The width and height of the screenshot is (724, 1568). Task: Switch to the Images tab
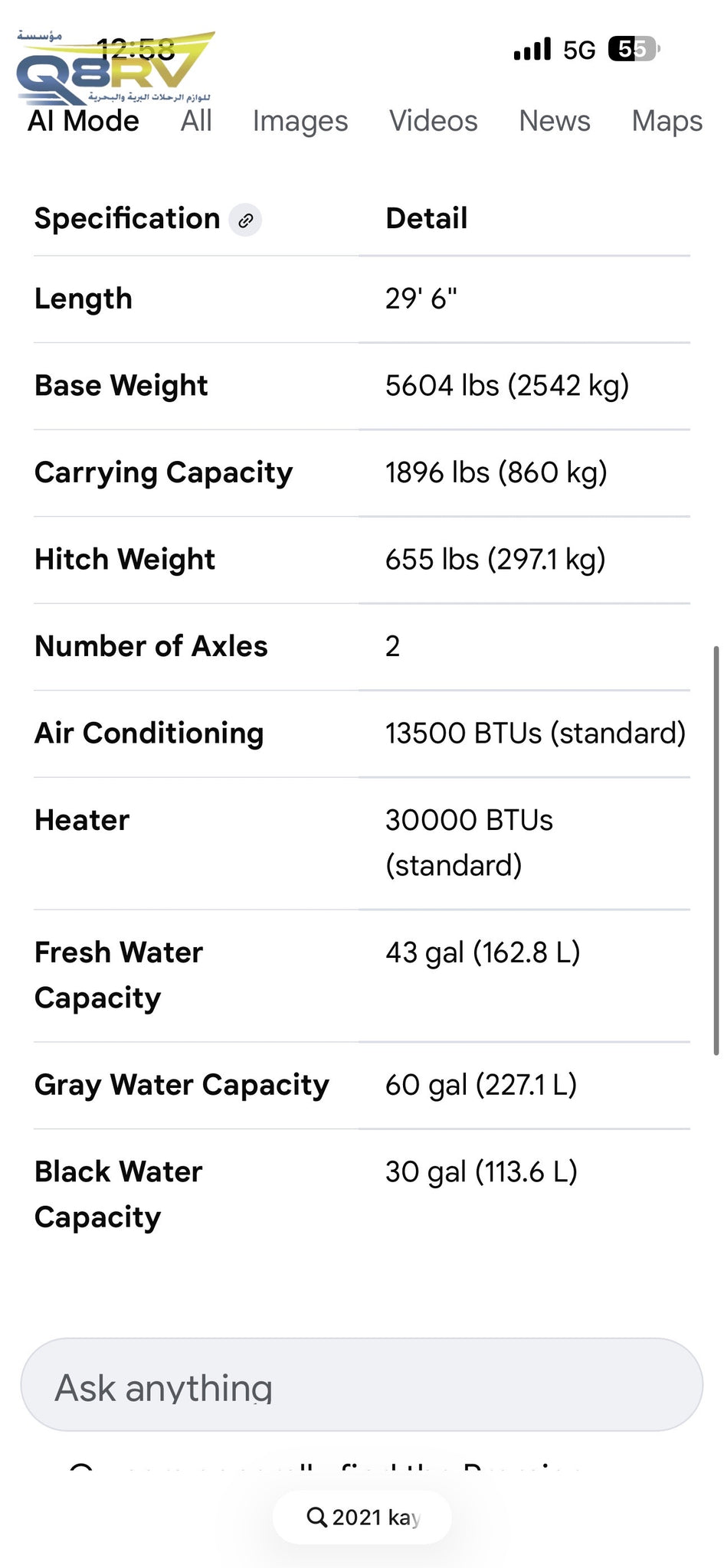(x=300, y=121)
